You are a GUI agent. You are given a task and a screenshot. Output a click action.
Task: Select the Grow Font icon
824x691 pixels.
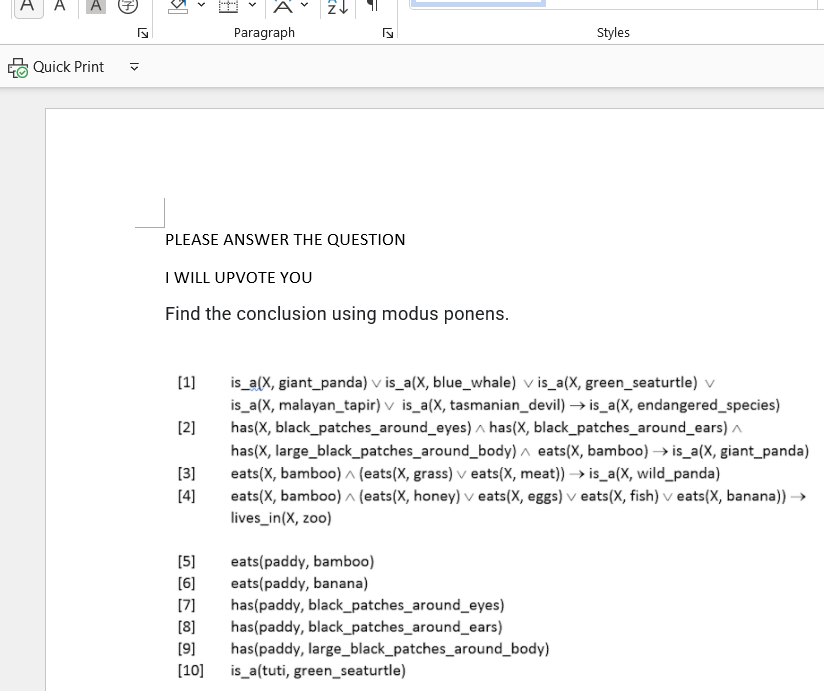coord(27,7)
